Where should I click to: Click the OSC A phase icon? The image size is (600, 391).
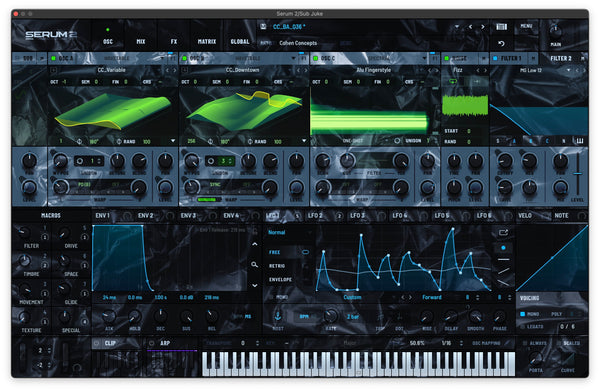79,142
